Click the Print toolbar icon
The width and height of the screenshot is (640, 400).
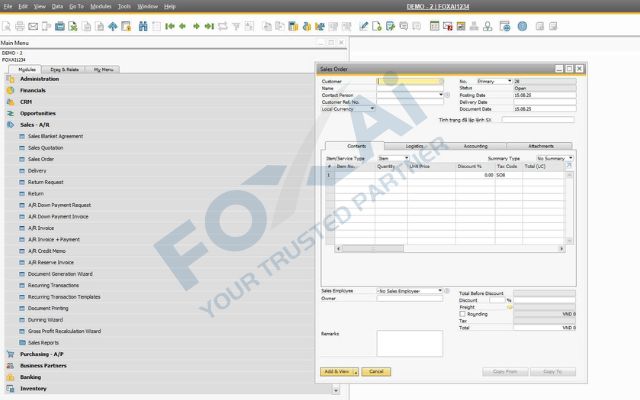20,27
